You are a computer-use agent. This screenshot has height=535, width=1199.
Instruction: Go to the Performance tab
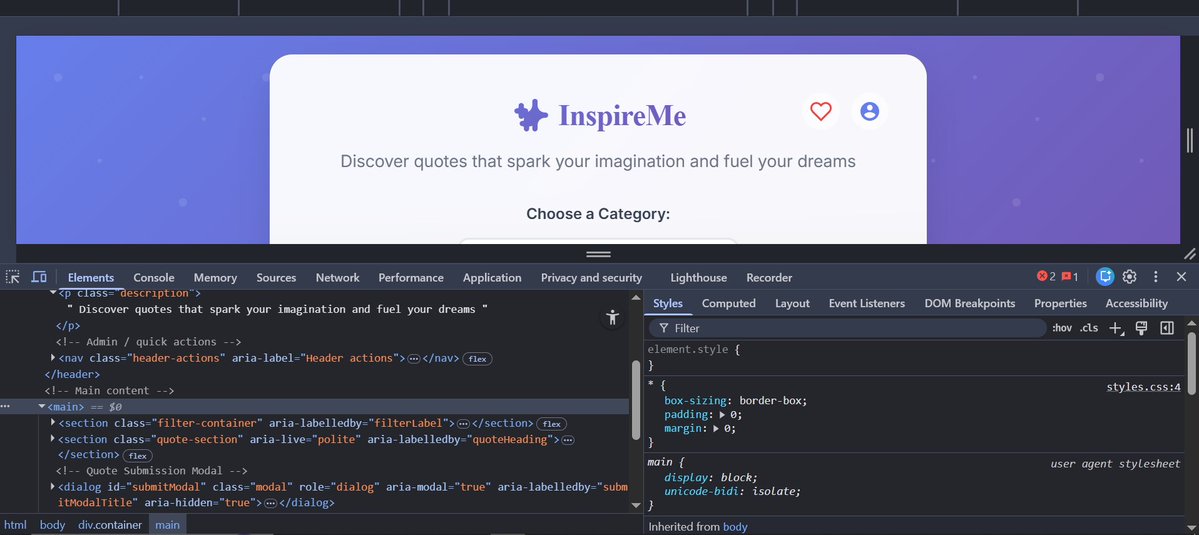coord(411,277)
